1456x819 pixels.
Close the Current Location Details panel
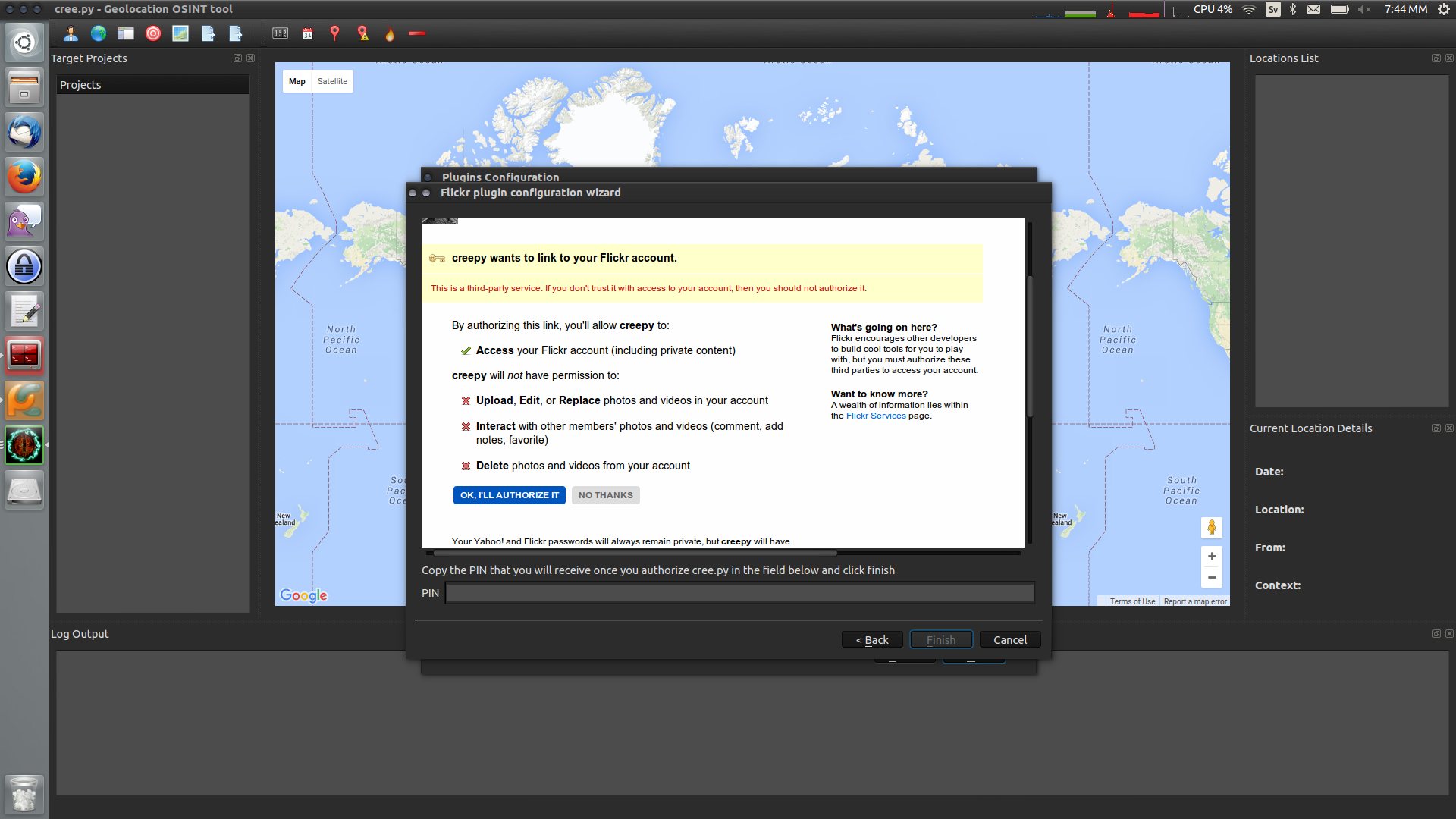(x=1450, y=428)
